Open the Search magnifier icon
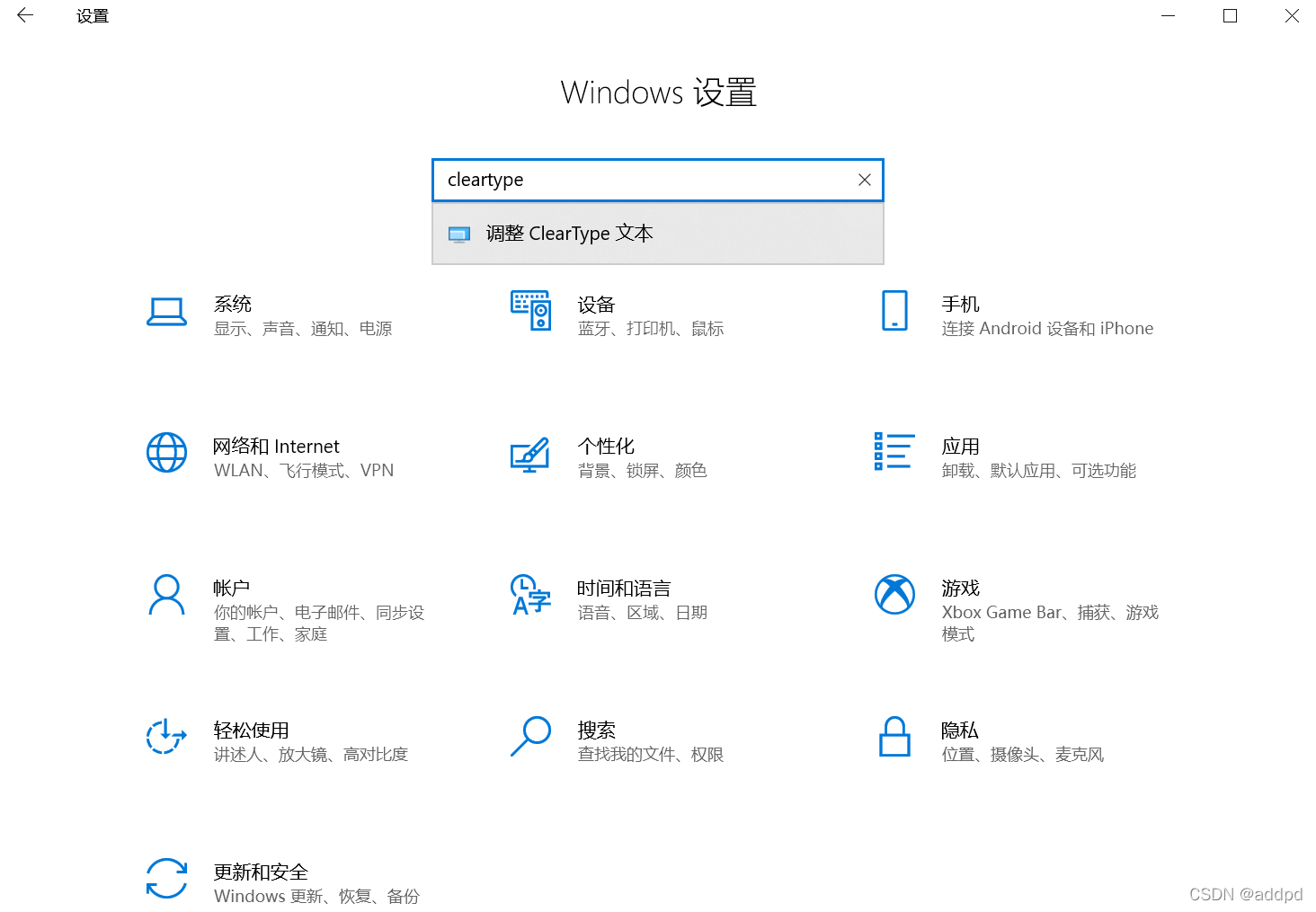Screen dimensions: 1316x912 tap(530, 736)
